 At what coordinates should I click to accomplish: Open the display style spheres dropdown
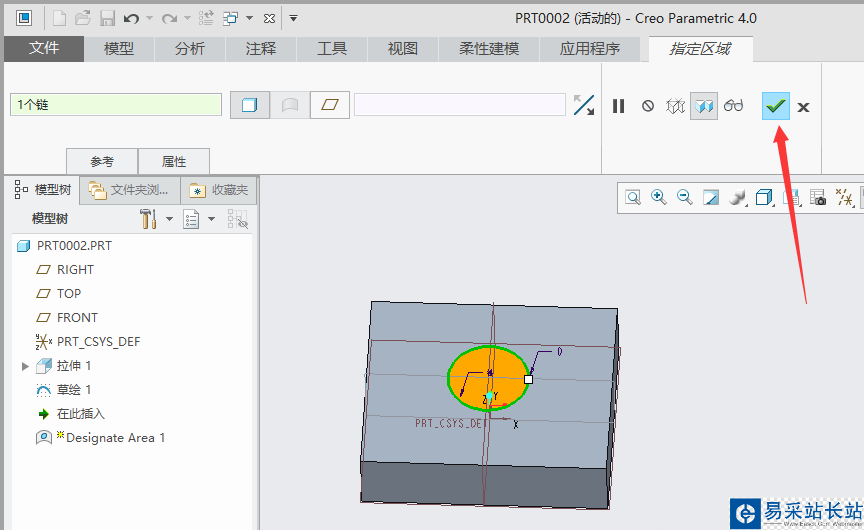tap(737, 197)
